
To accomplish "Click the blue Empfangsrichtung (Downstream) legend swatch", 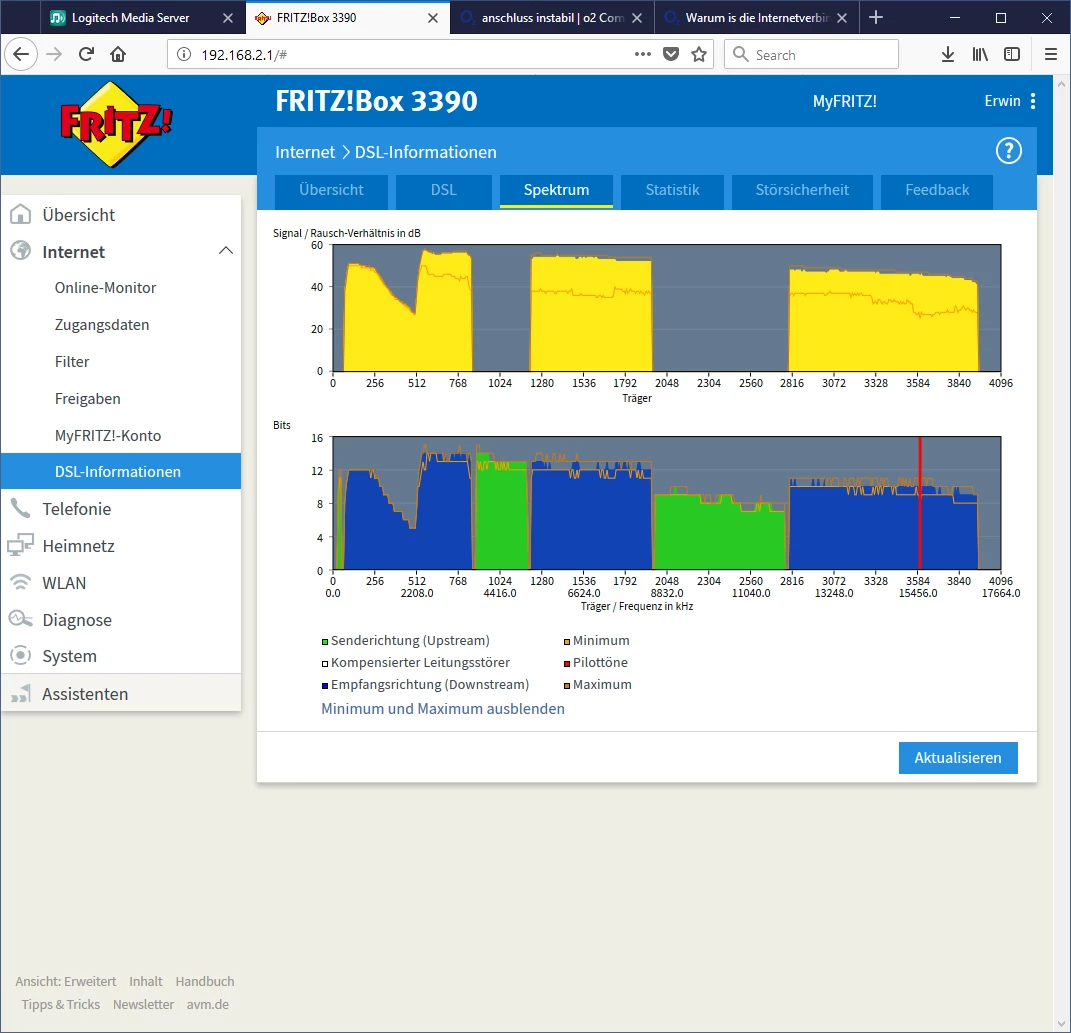I will (325, 685).
